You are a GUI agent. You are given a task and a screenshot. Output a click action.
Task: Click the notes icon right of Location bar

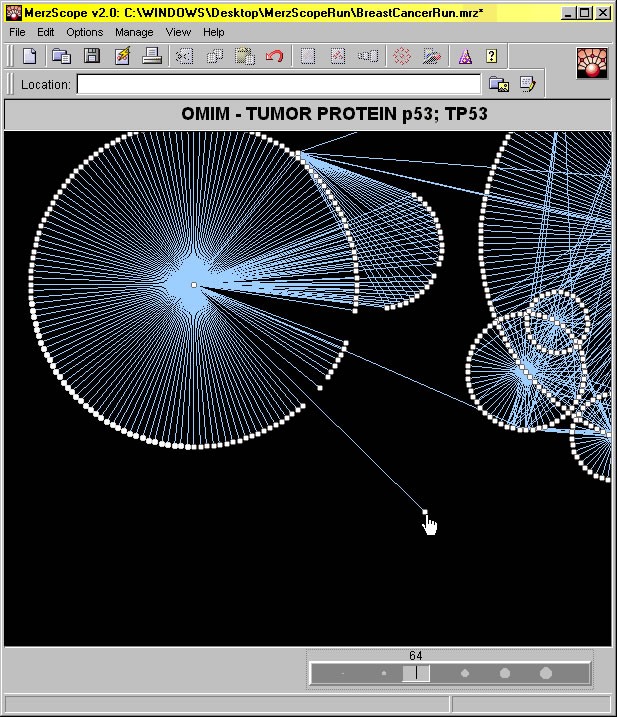click(x=527, y=85)
